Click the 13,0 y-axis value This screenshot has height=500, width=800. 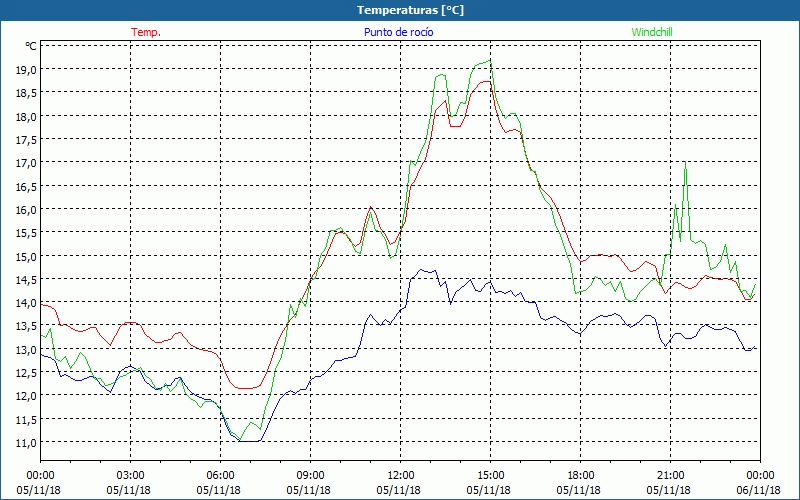point(26,350)
